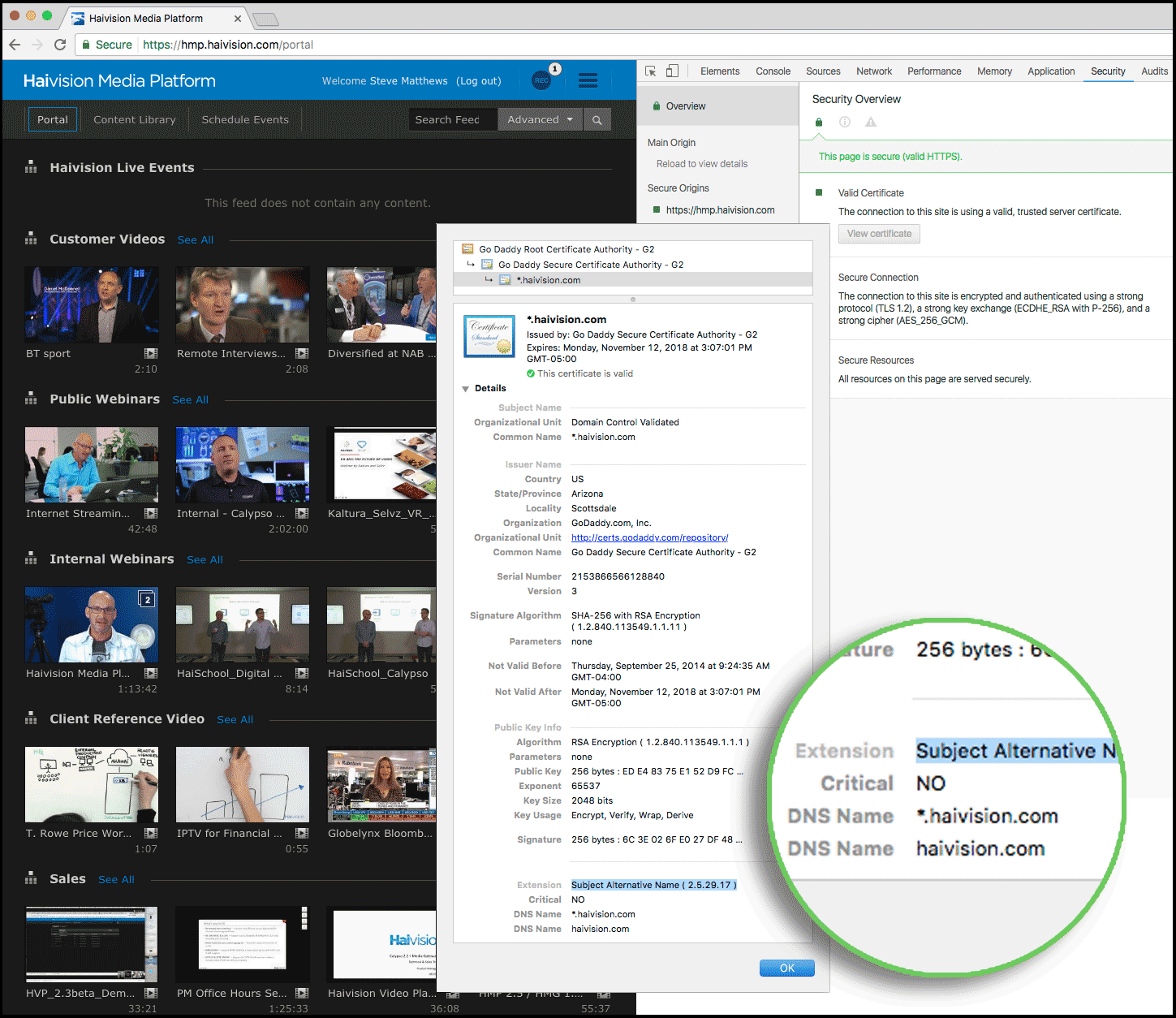Collapse the certificate Details disclosure triangle
This screenshot has width=1176, height=1018.
(x=466, y=389)
